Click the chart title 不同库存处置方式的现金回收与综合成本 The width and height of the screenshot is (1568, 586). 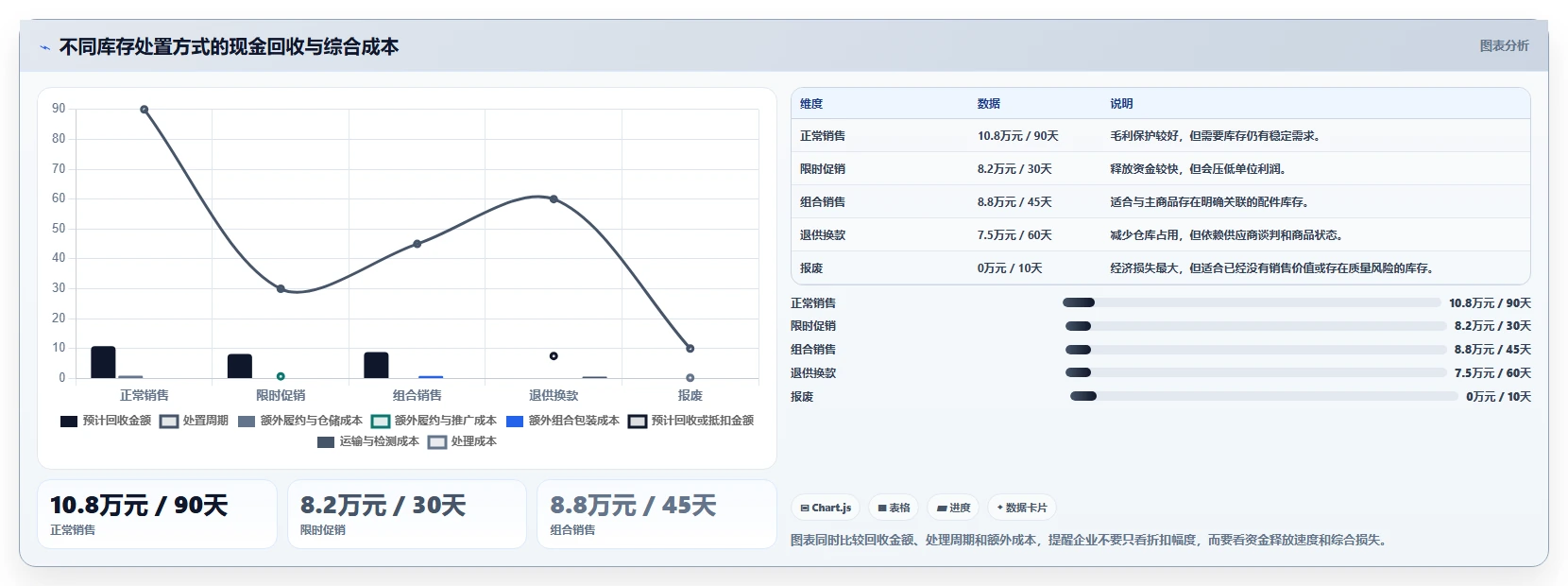[229, 47]
